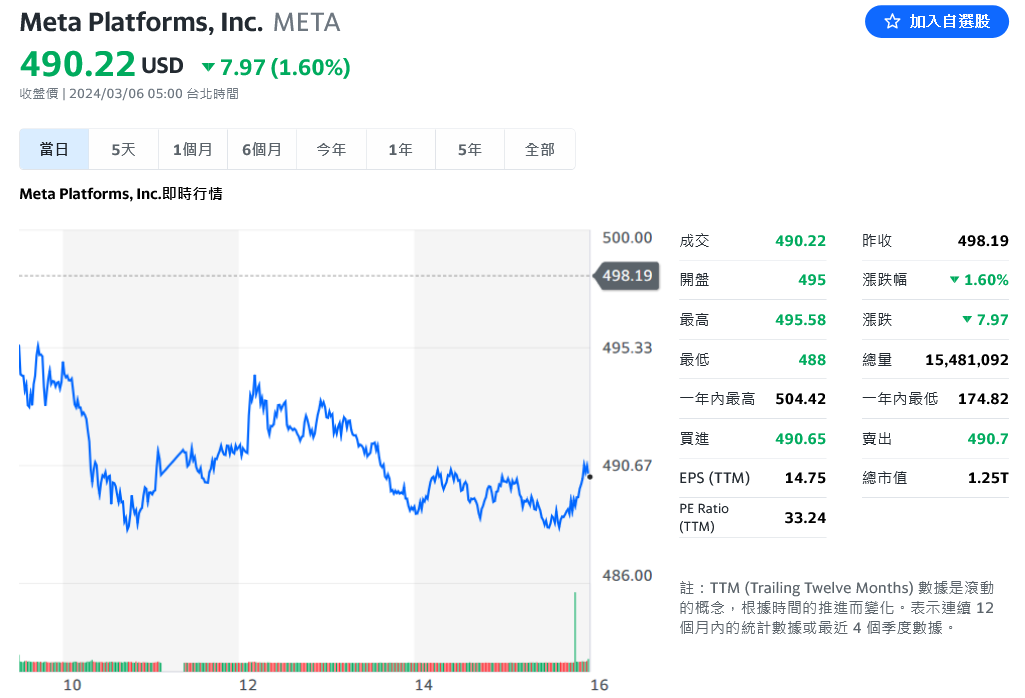Click the 賣出 value 490.7
The height and width of the screenshot is (698, 1025).
[988, 439]
